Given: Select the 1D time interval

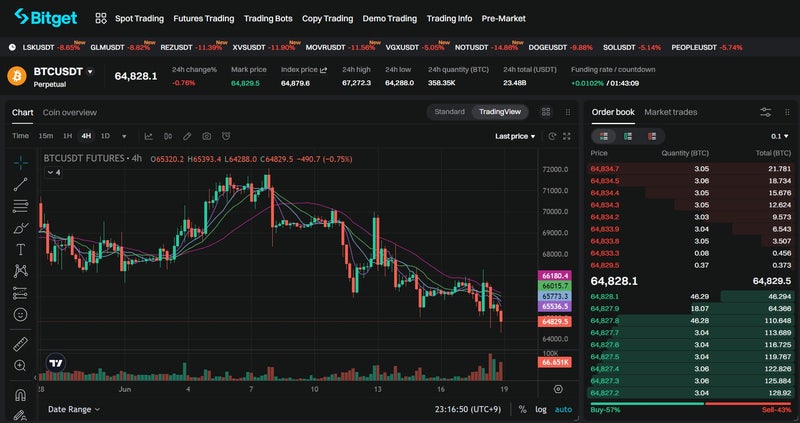Looking at the screenshot, I should (105, 136).
